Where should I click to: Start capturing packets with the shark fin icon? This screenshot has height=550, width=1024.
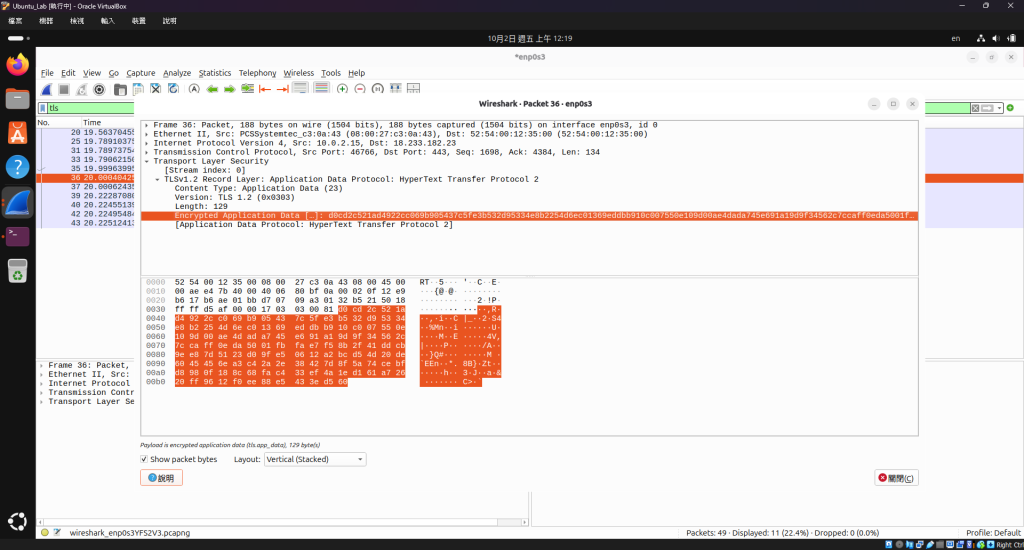coord(46,89)
